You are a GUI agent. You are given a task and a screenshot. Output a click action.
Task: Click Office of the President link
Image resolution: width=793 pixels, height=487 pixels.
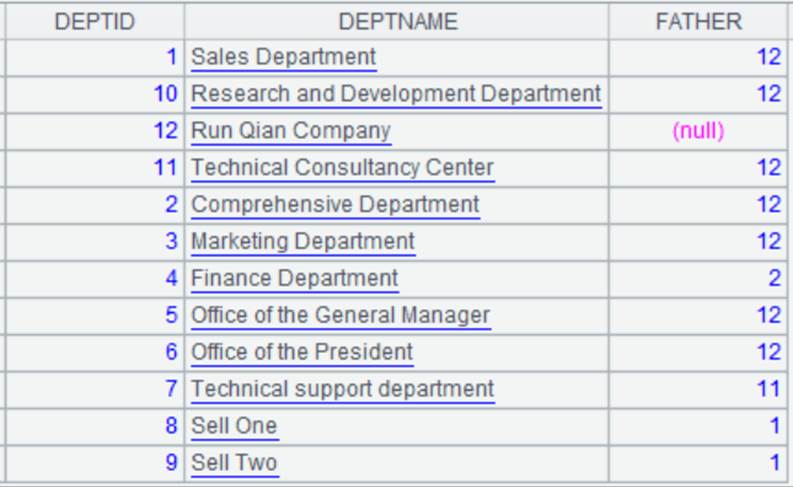tap(302, 352)
